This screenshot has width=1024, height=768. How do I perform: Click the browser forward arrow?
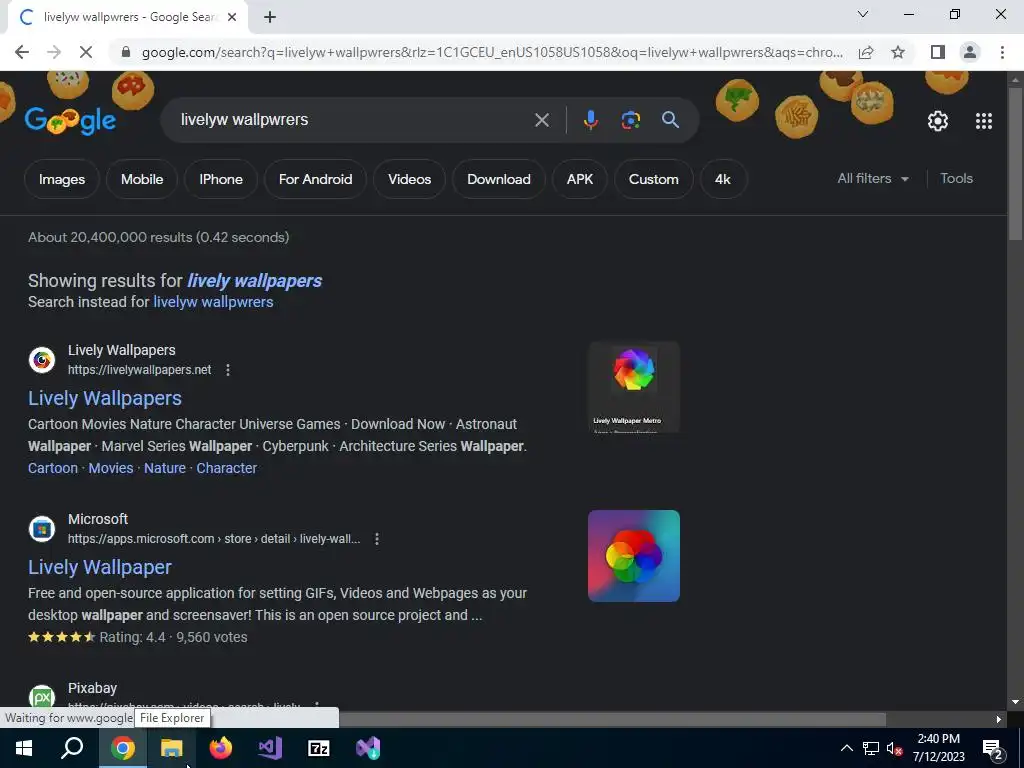click(x=54, y=52)
